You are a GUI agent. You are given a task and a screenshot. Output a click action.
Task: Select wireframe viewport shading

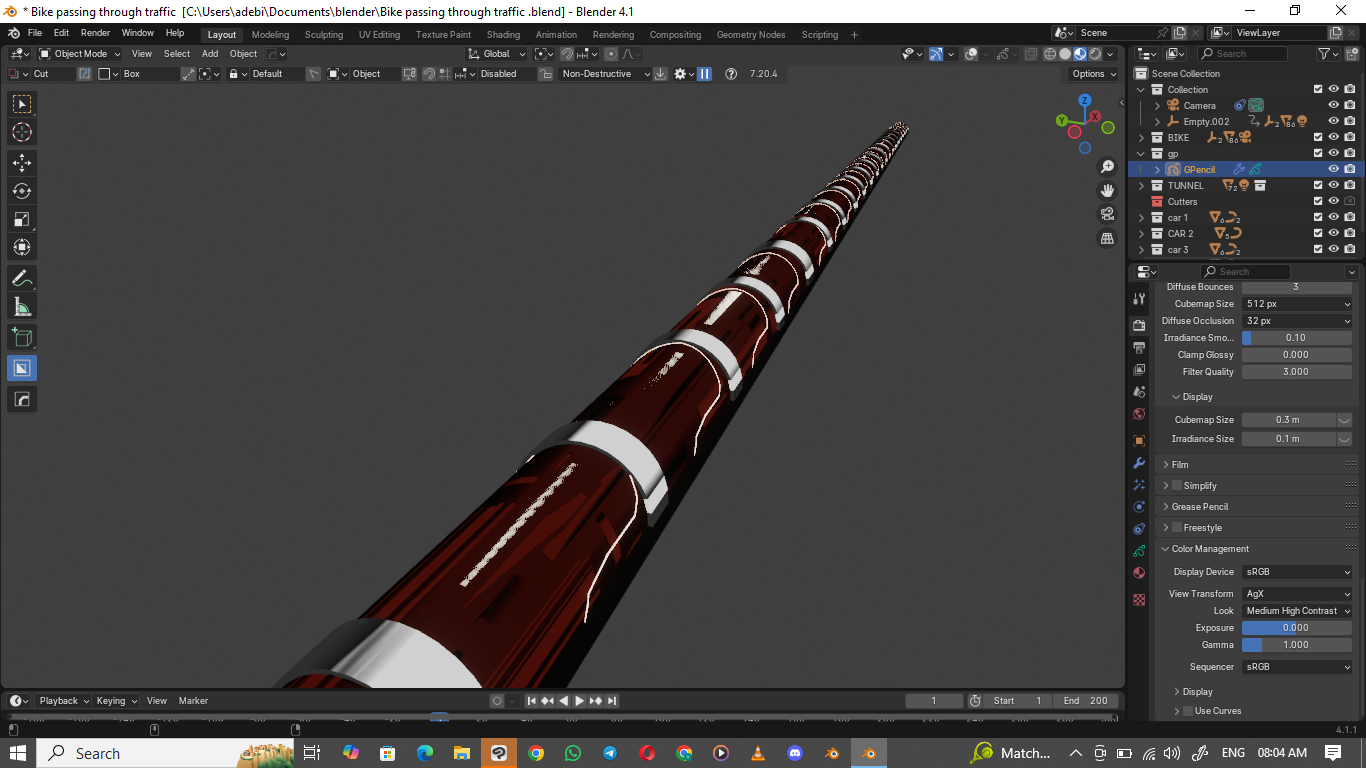pyautogui.click(x=1050, y=54)
